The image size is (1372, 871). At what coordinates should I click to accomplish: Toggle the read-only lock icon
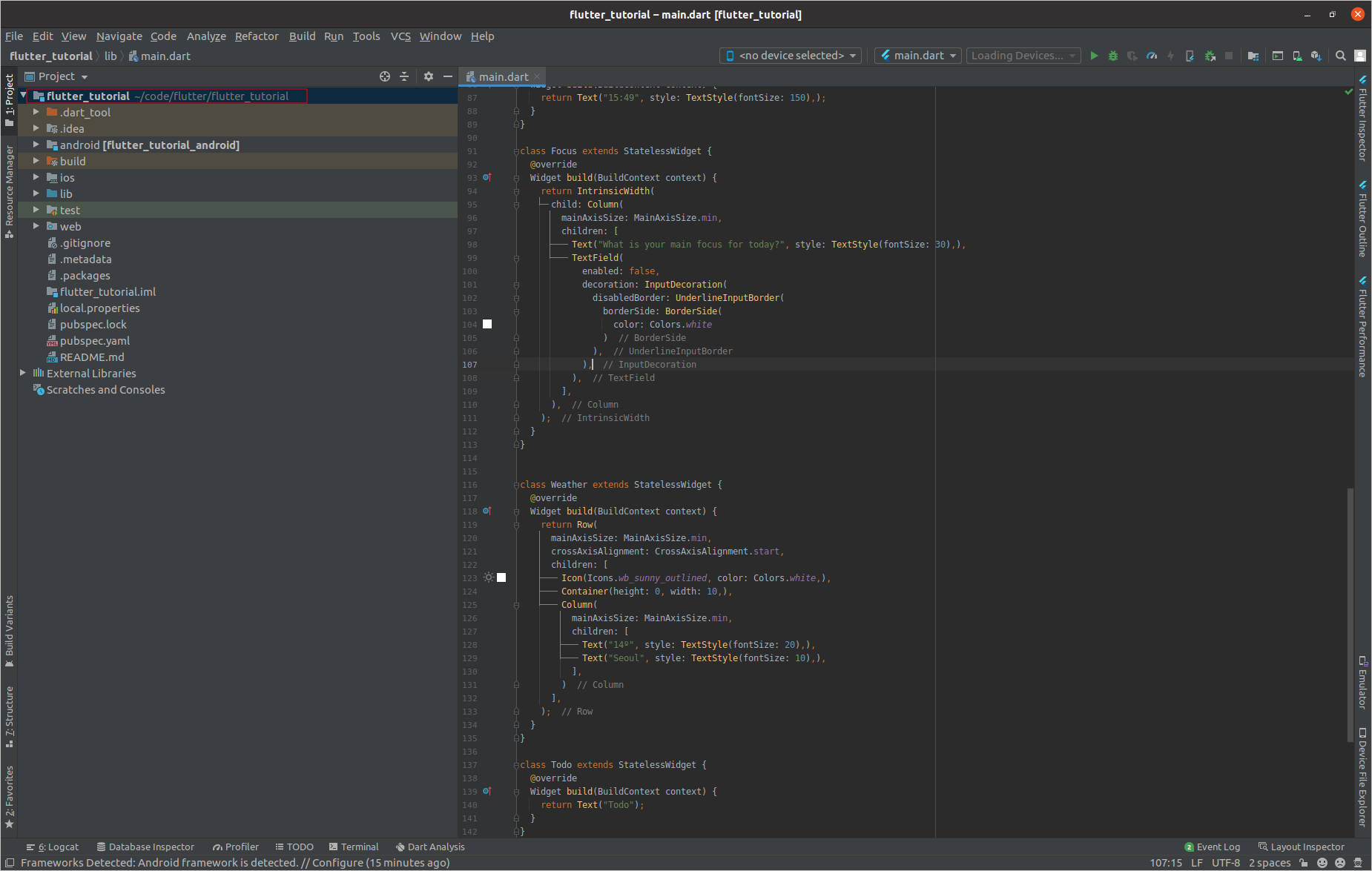(x=1304, y=863)
